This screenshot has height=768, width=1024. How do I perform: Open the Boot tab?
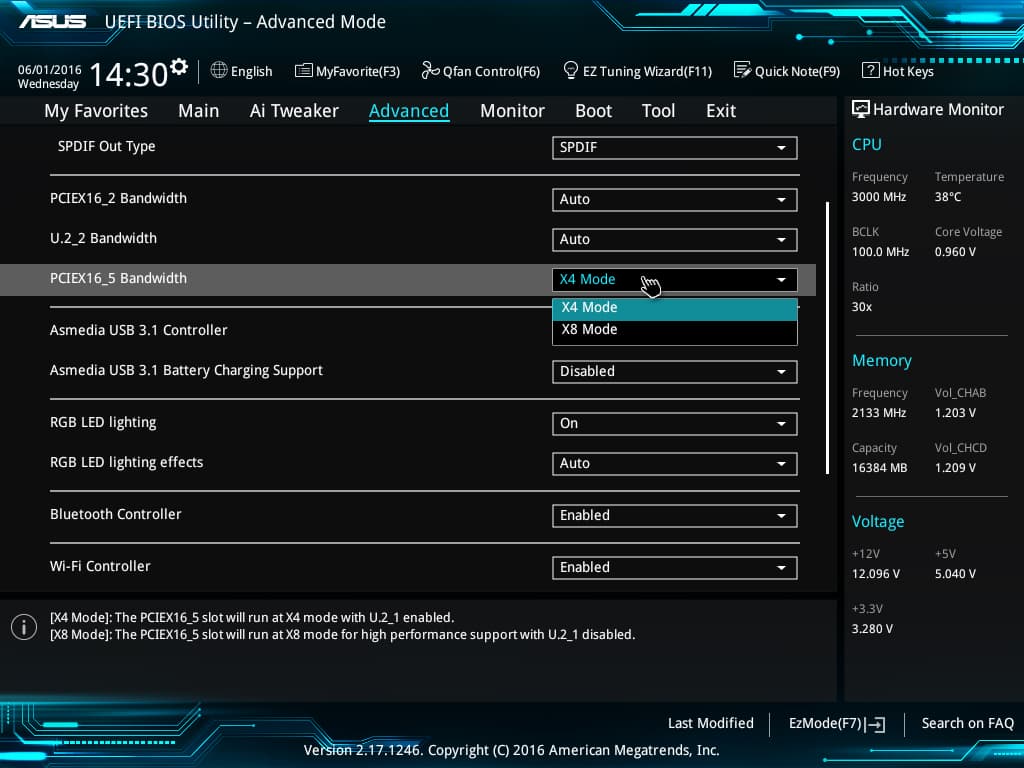[594, 111]
